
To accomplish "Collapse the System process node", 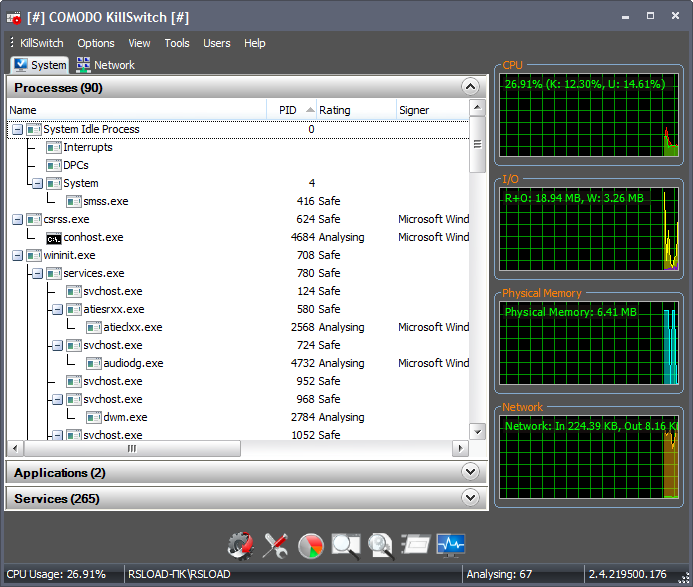I will click(x=38, y=183).
